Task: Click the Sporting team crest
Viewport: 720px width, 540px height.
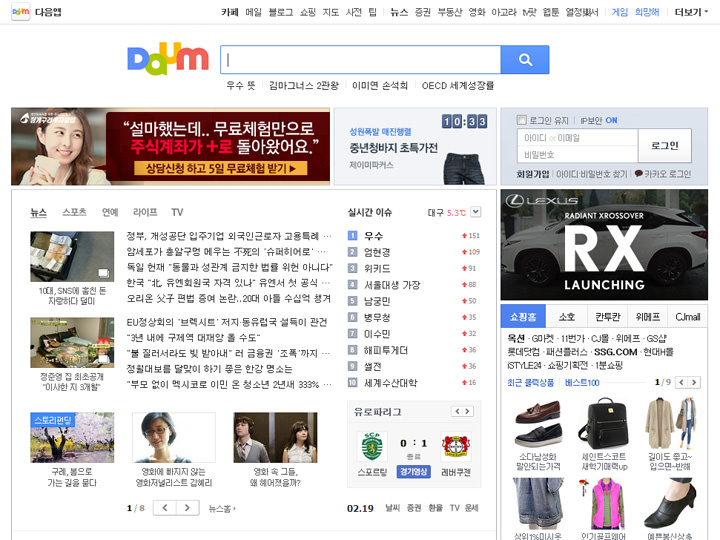Action: pos(372,447)
